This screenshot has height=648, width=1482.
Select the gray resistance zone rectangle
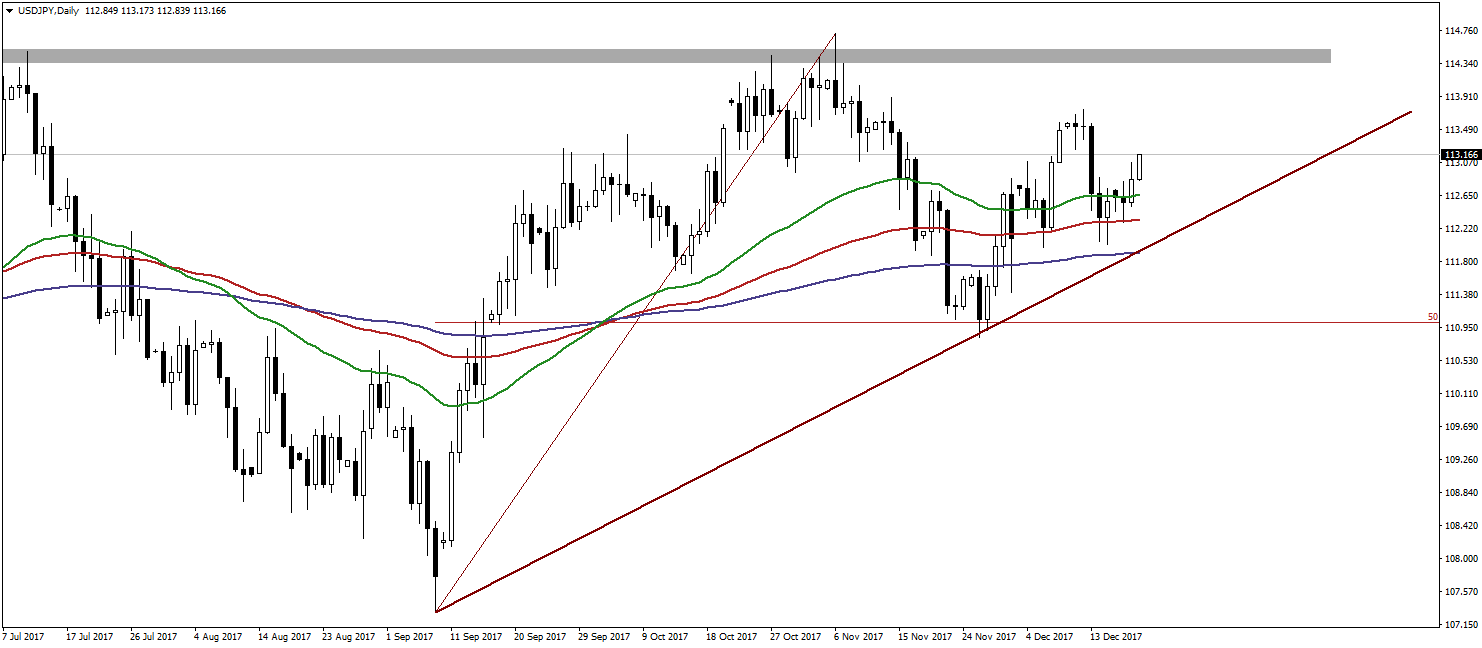(666, 56)
